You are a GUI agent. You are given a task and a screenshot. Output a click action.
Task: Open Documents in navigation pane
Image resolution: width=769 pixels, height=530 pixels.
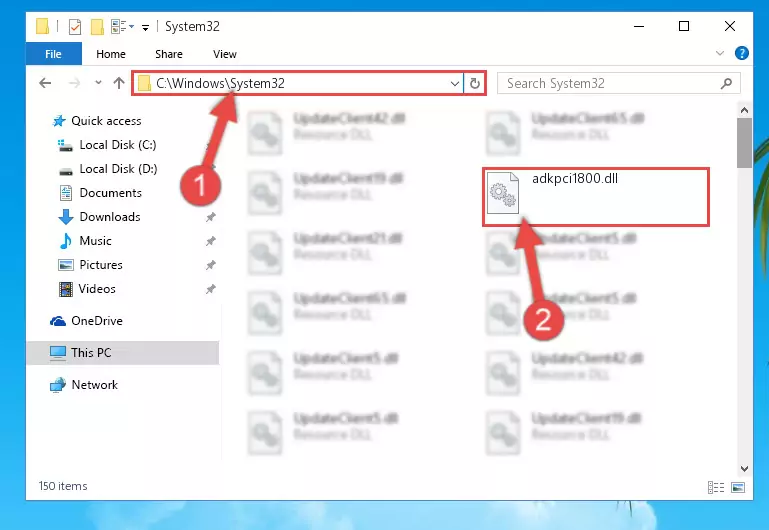tap(110, 193)
